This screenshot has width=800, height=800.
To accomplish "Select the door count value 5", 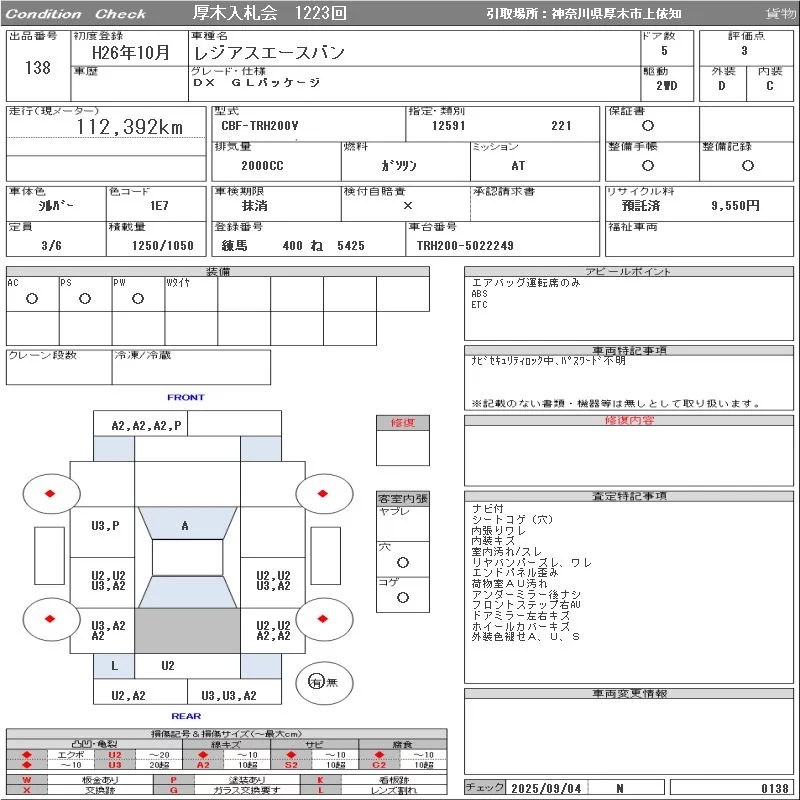I will pos(664,51).
